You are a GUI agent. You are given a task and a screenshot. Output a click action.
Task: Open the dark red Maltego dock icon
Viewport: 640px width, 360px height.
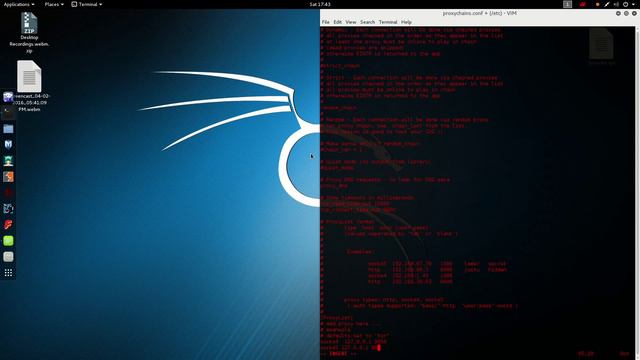click(x=8, y=193)
